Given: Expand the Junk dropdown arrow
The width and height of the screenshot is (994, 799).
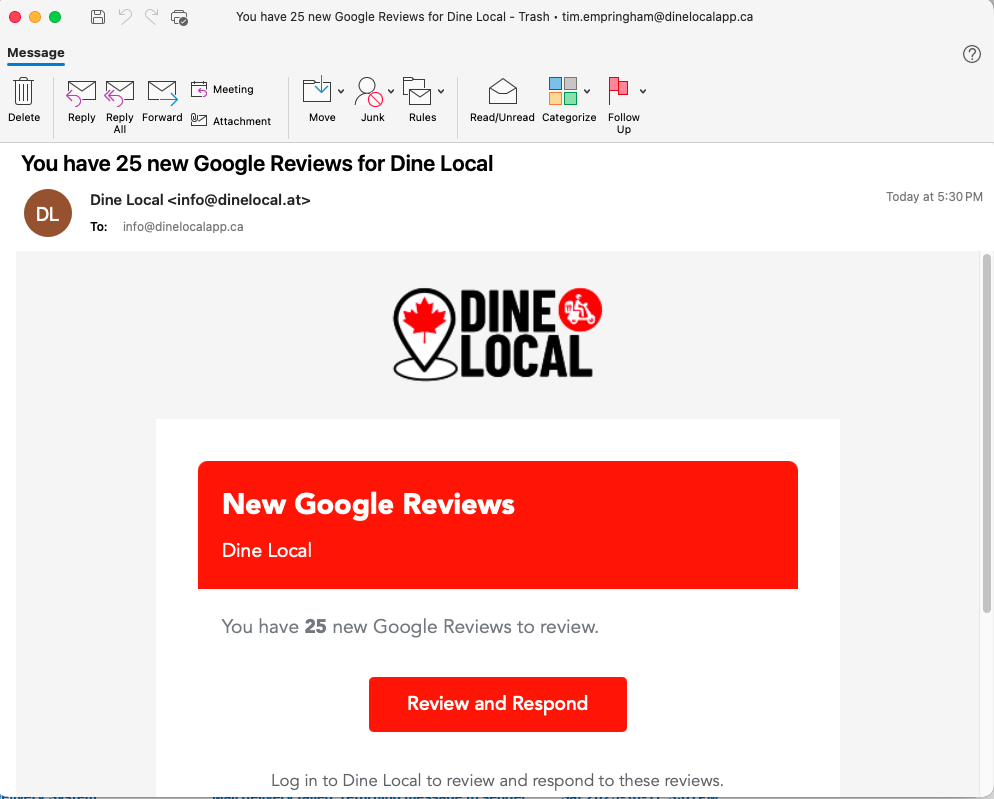Looking at the screenshot, I should (391, 91).
